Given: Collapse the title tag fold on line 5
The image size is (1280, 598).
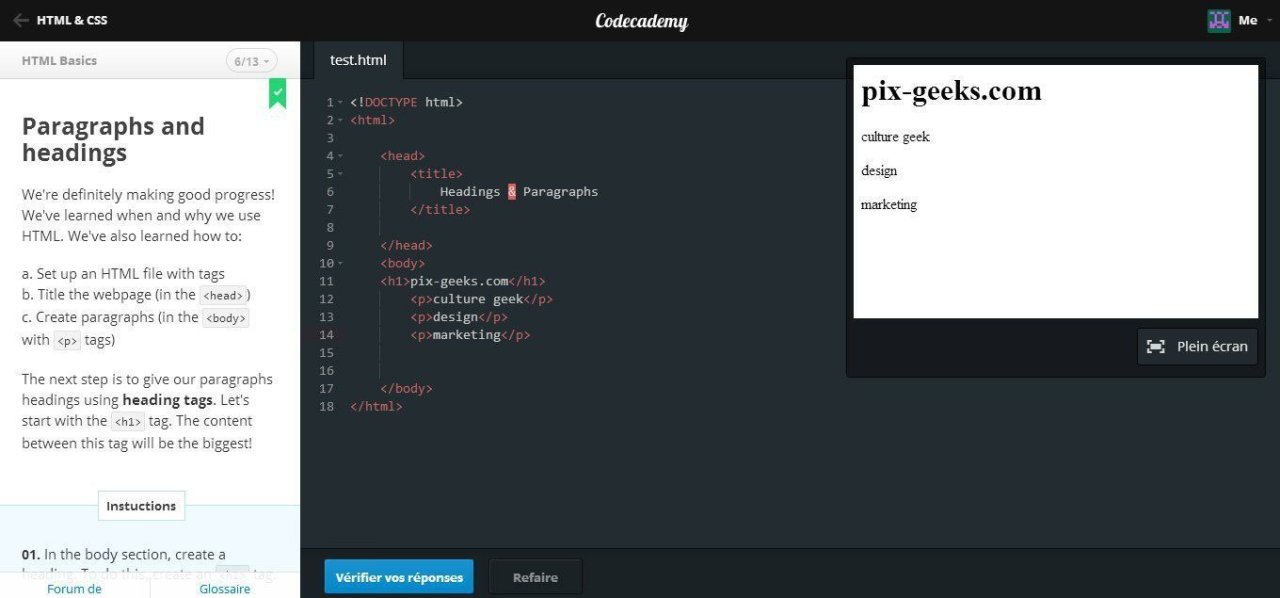Looking at the screenshot, I should point(341,174).
